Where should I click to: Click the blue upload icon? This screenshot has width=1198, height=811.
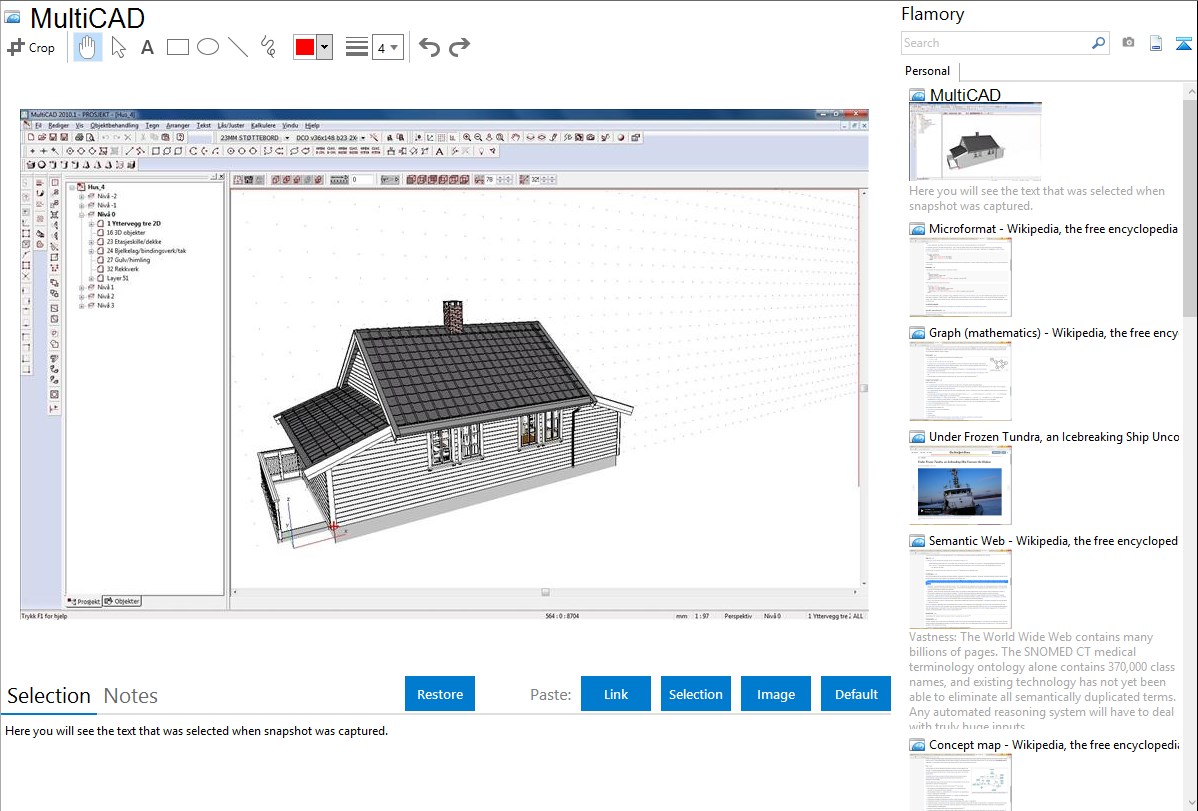coord(1183,44)
